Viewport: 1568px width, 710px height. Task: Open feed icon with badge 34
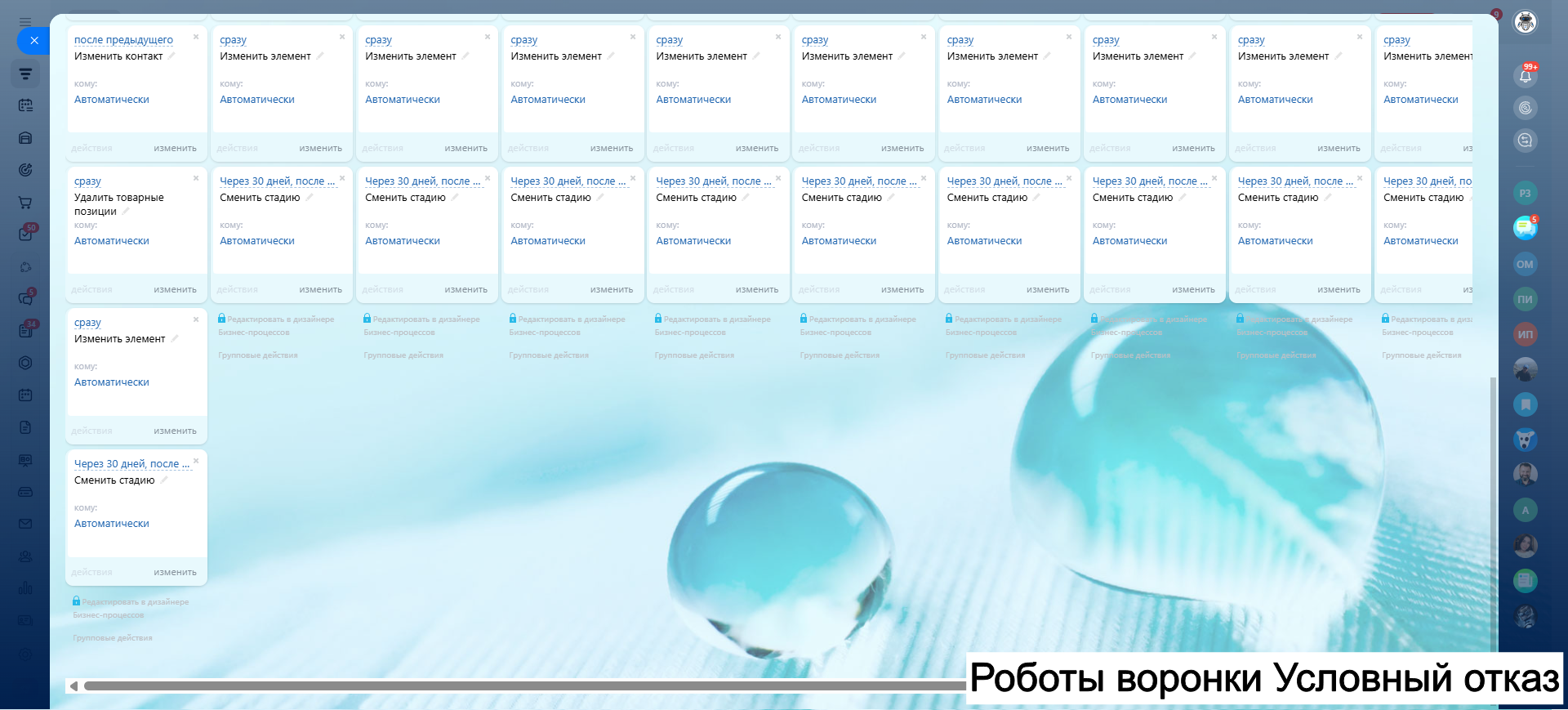click(x=26, y=329)
